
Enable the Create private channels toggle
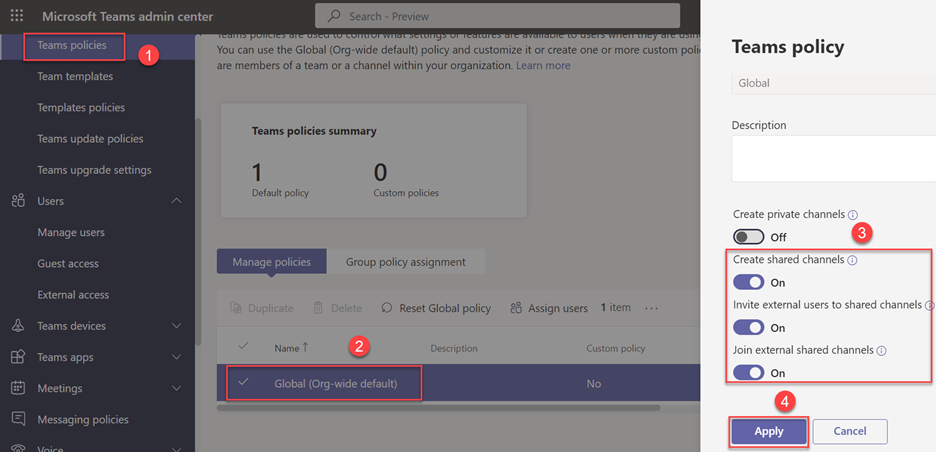tap(748, 237)
